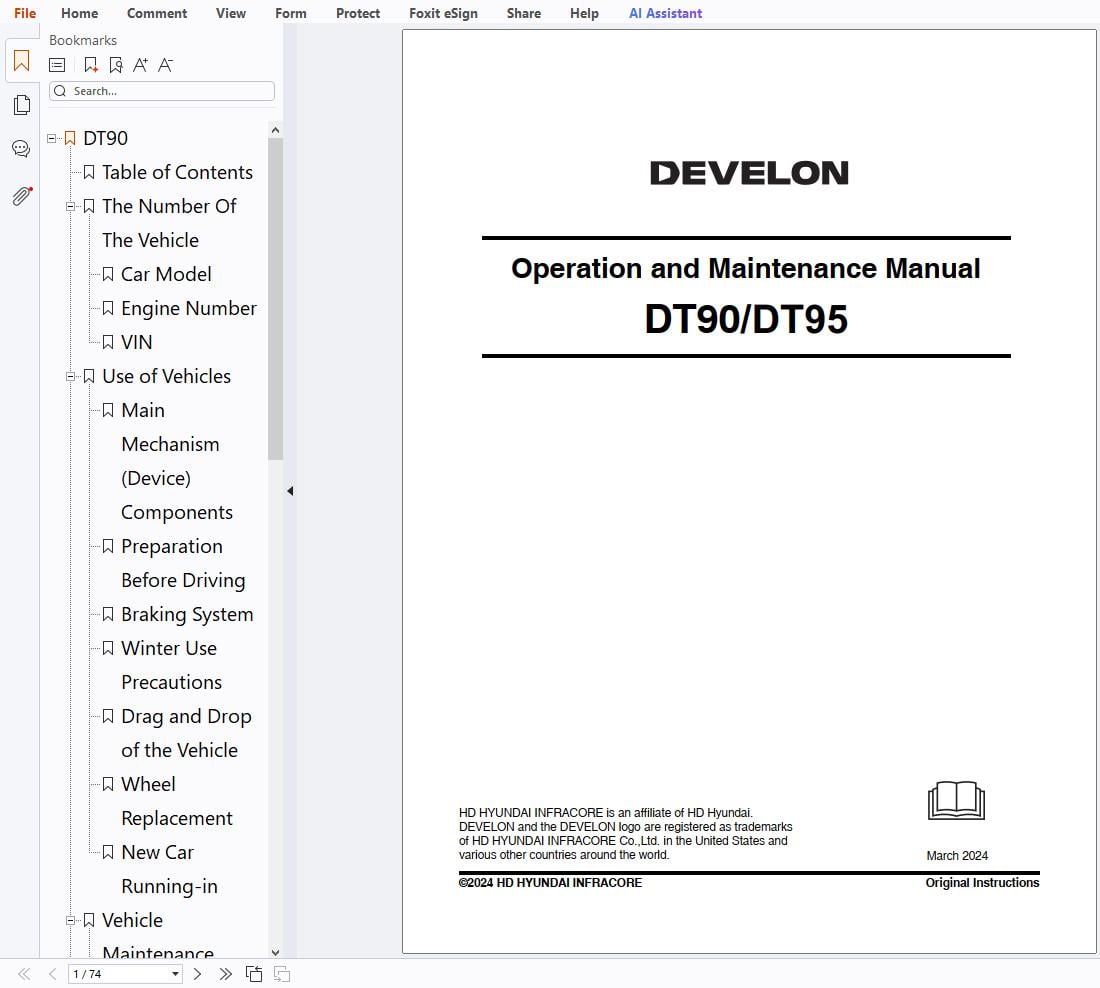Collapse the Vehicle Maintenance bookmark
1100x988 pixels.
coord(70,920)
